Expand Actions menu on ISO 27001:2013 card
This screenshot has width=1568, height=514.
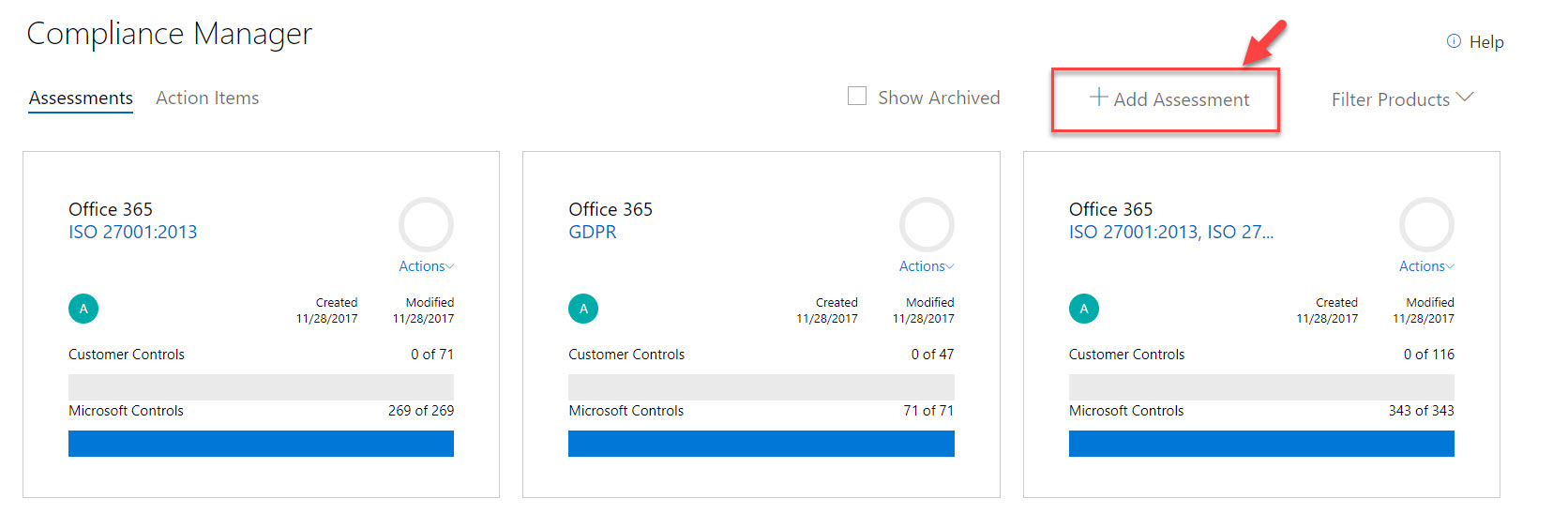click(426, 266)
